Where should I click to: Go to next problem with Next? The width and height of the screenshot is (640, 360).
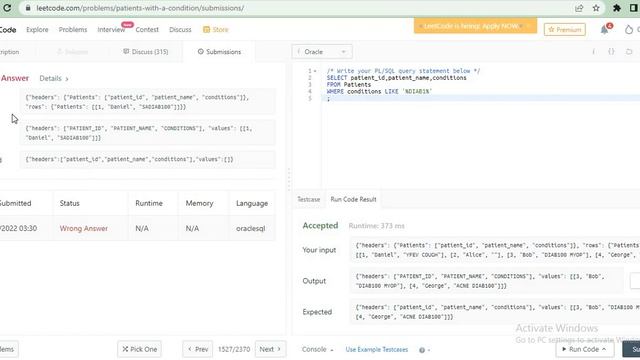point(270,349)
